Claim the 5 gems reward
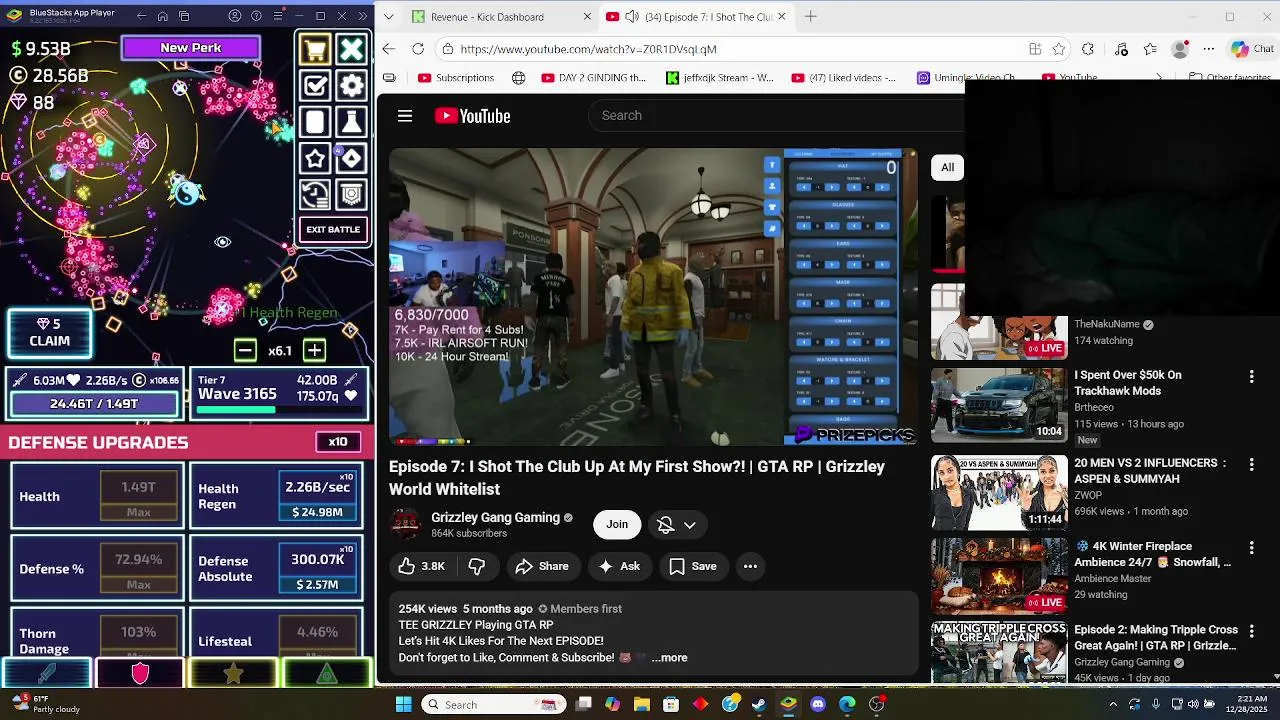 (x=49, y=333)
